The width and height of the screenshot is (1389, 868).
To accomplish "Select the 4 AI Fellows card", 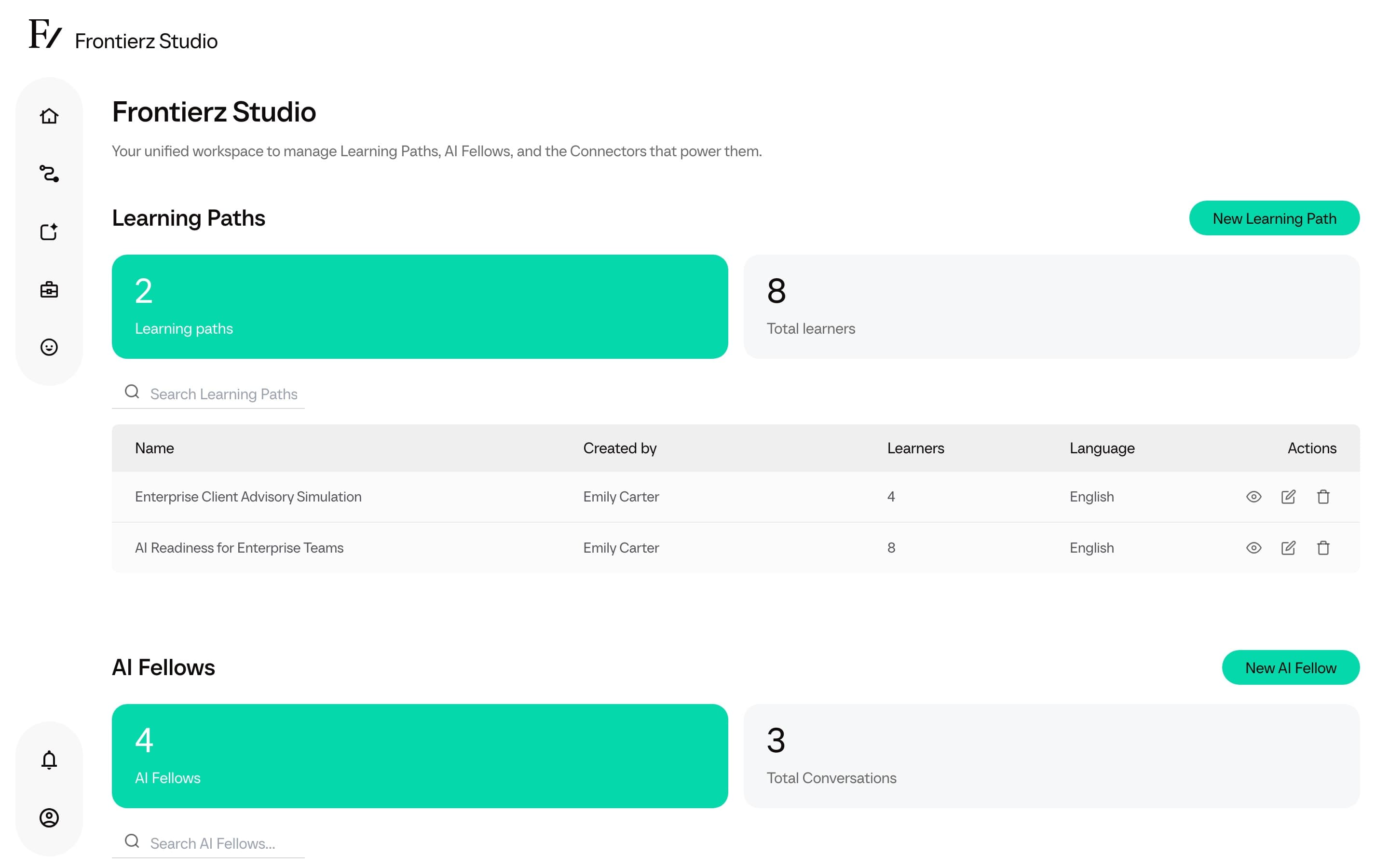I will 420,756.
